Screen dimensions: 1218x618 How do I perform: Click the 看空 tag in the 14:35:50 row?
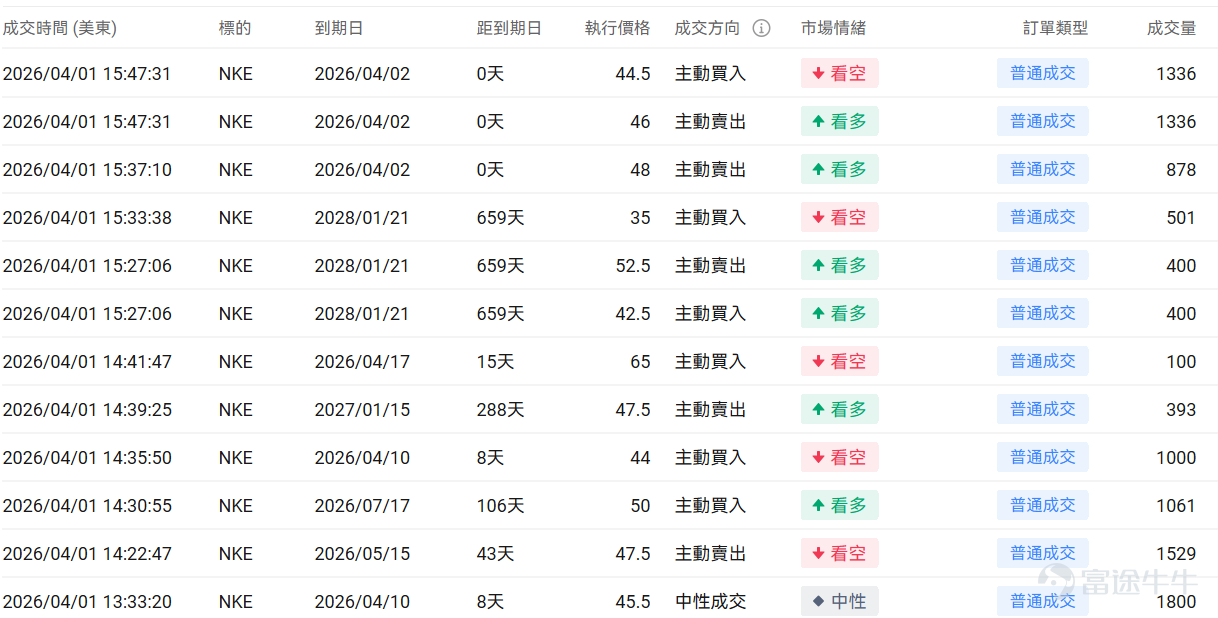pyautogui.click(x=840, y=457)
